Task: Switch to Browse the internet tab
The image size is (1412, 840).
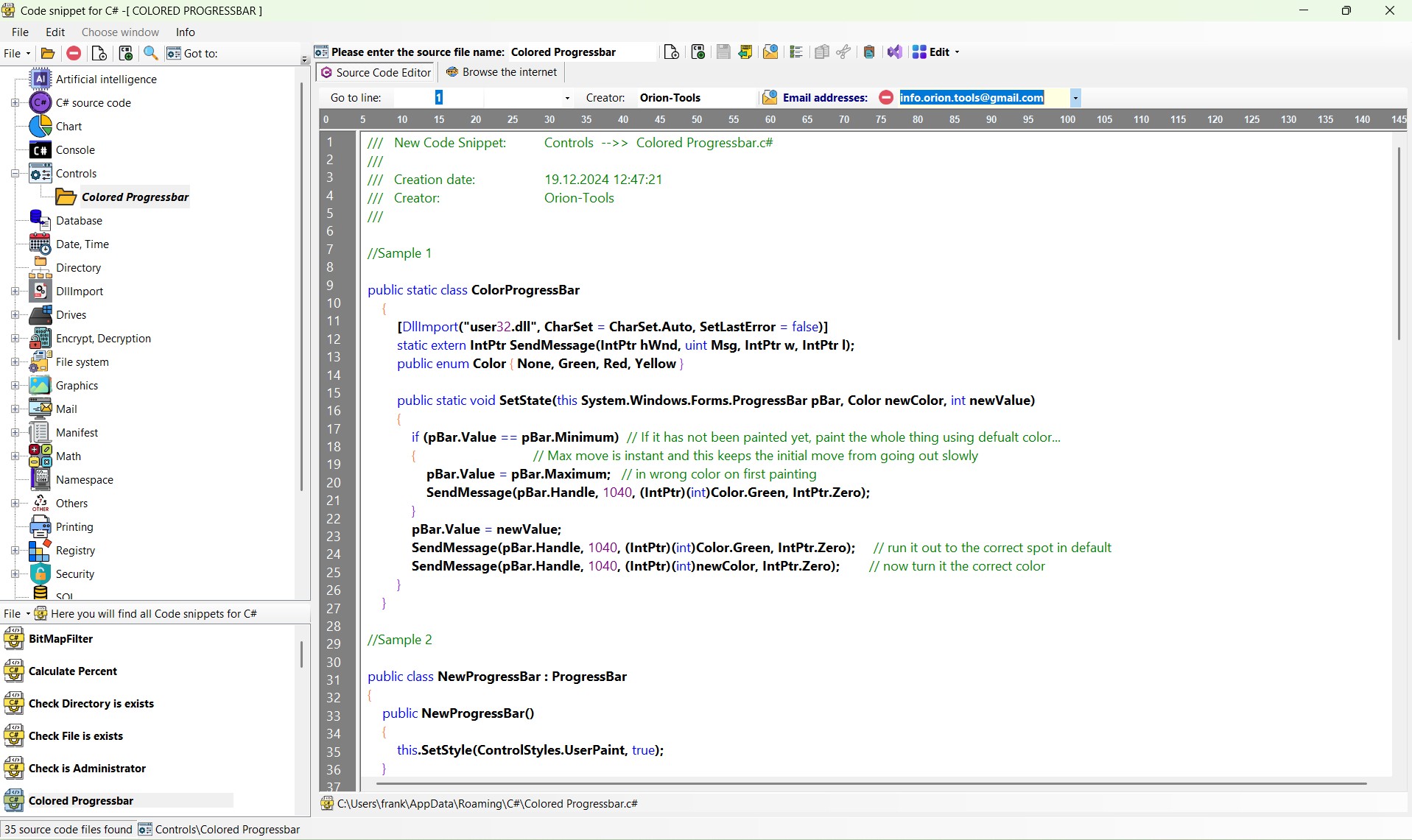Action: pos(502,72)
